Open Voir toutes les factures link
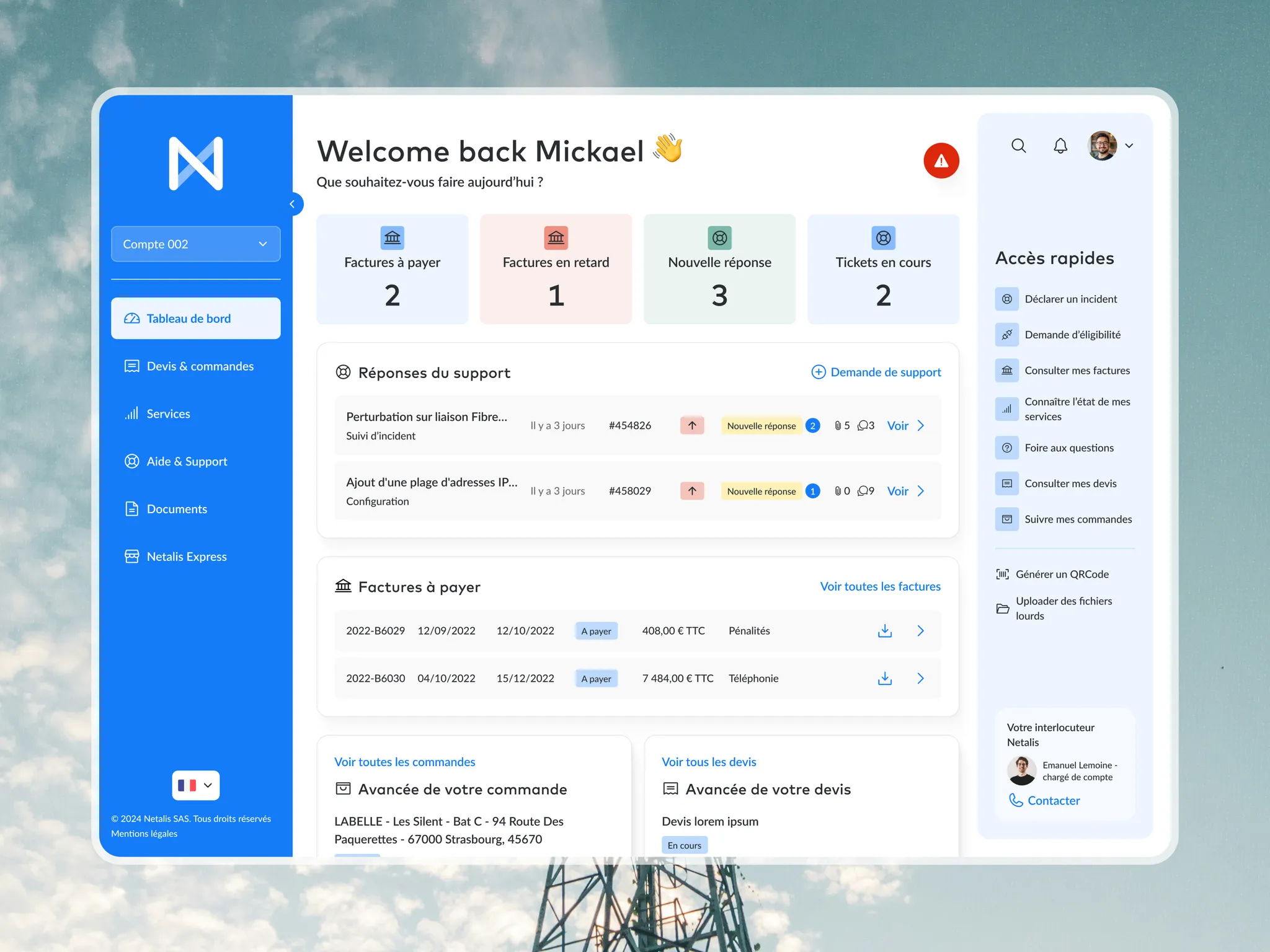The image size is (1270, 952). click(881, 586)
